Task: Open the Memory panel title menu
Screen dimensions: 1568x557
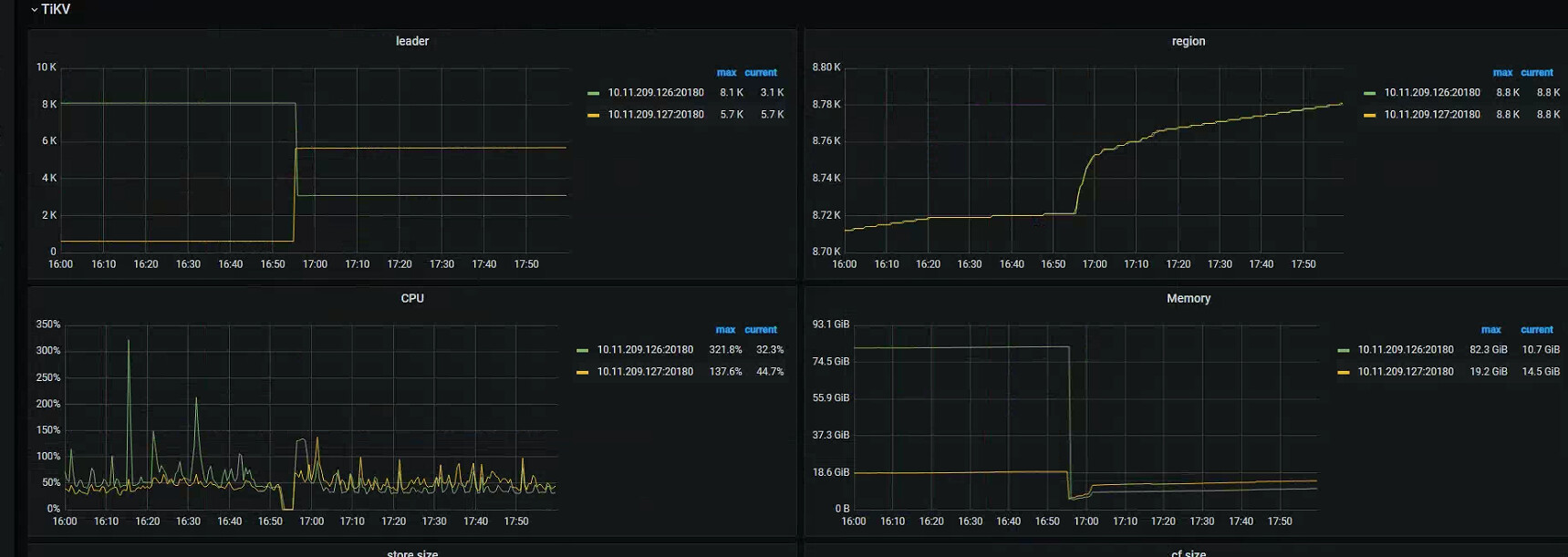Action: tap(1188, 298)
